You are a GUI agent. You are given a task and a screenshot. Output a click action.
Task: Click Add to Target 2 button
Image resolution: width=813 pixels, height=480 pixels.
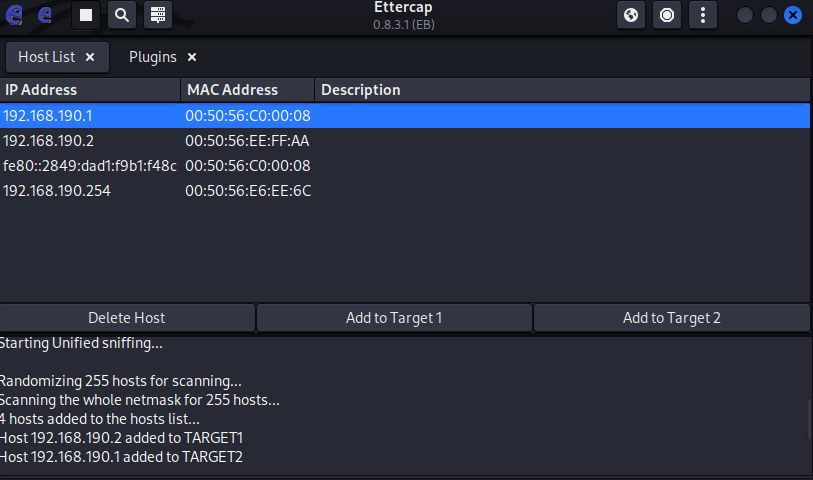(x=671, y=318)
